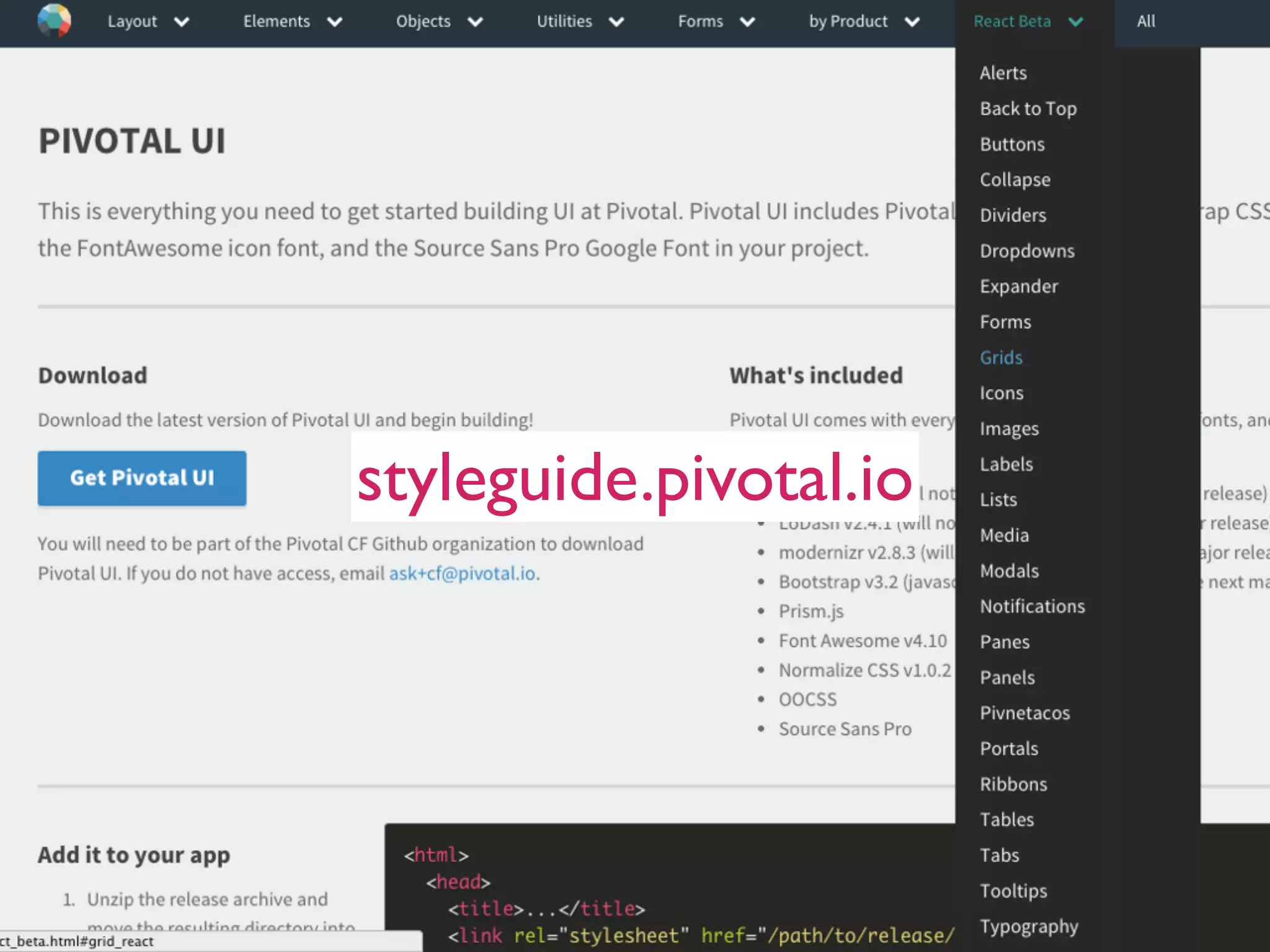
Task: Open the by Product chevron
Action: pos(912,22)
